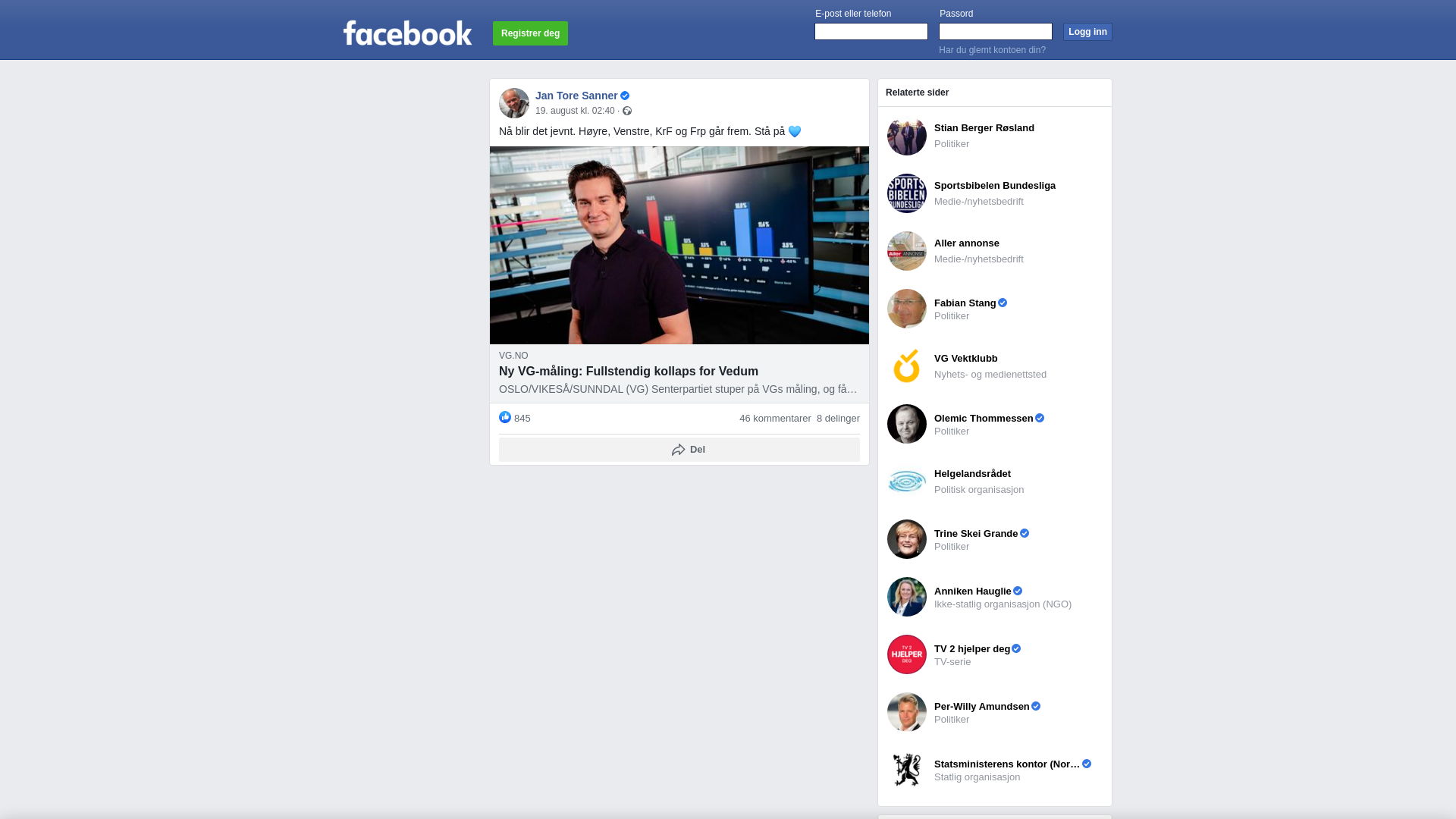The image size is (1456, 819).
Task: Click the Passord input field
Action: [996, 31]
